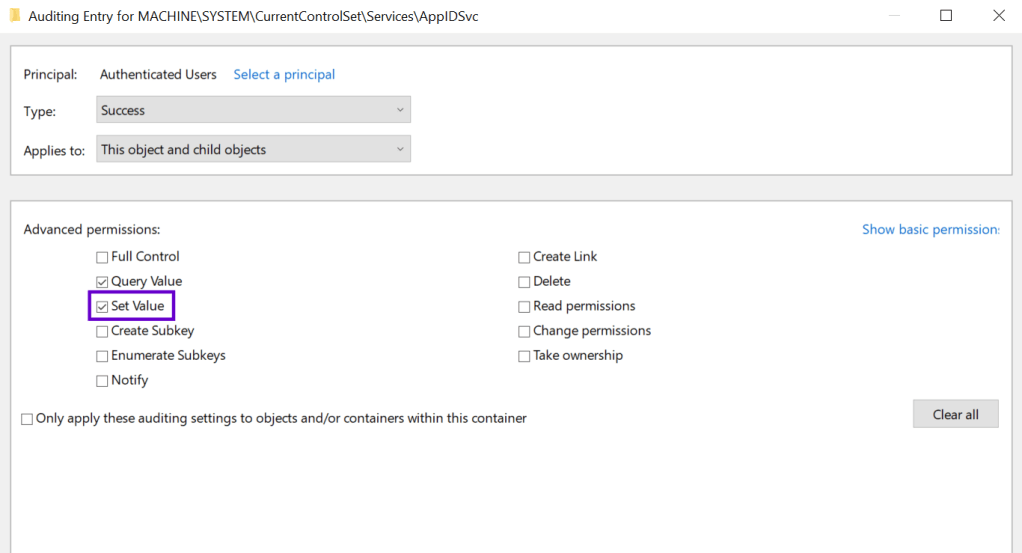Maximize the Auditing Entry window

(x=946, y=16)
